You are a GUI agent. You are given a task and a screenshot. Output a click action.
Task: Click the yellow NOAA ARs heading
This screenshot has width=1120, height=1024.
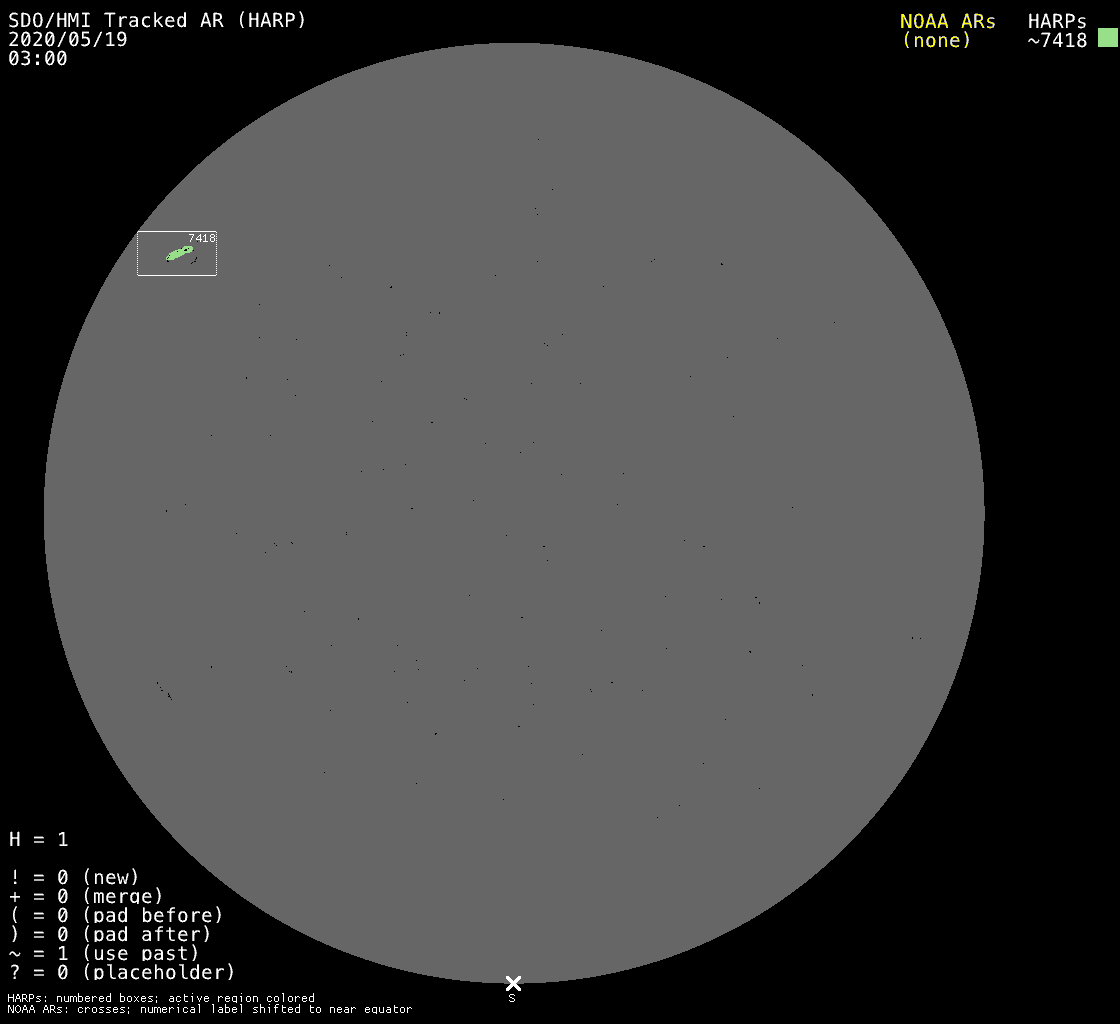pos(947,21)
